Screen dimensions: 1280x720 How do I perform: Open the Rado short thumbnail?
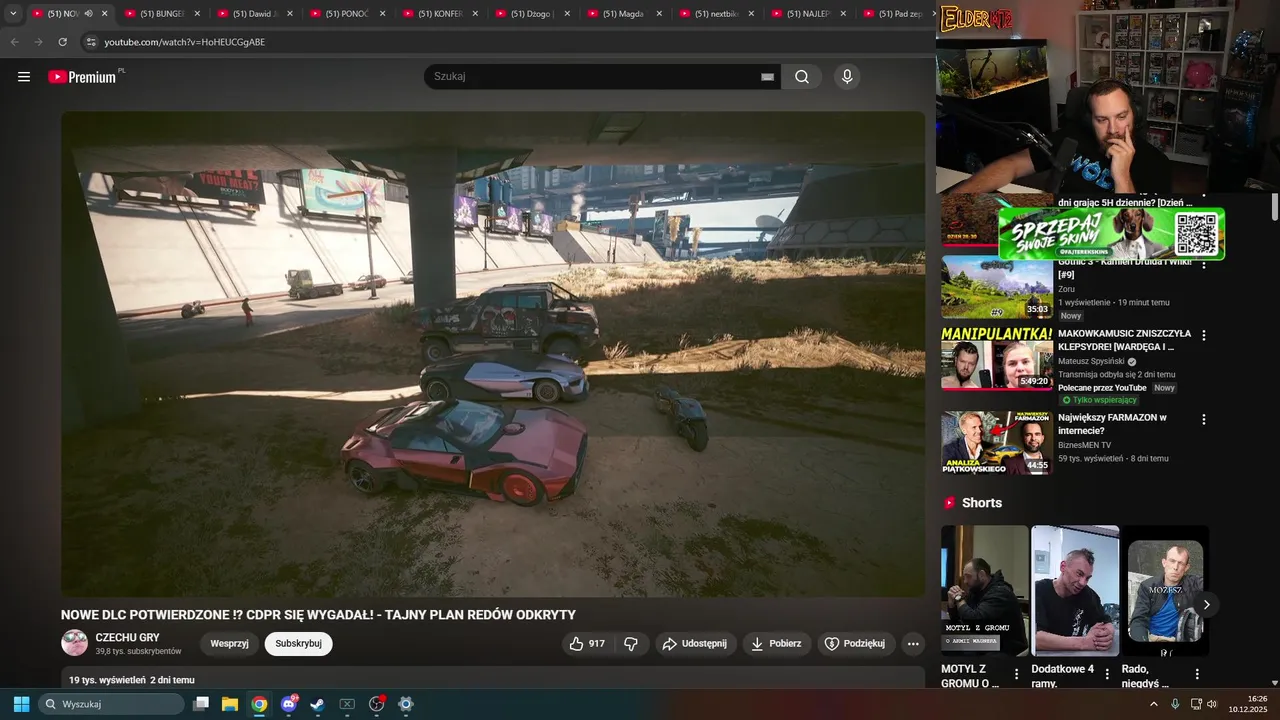[1165, 590]
